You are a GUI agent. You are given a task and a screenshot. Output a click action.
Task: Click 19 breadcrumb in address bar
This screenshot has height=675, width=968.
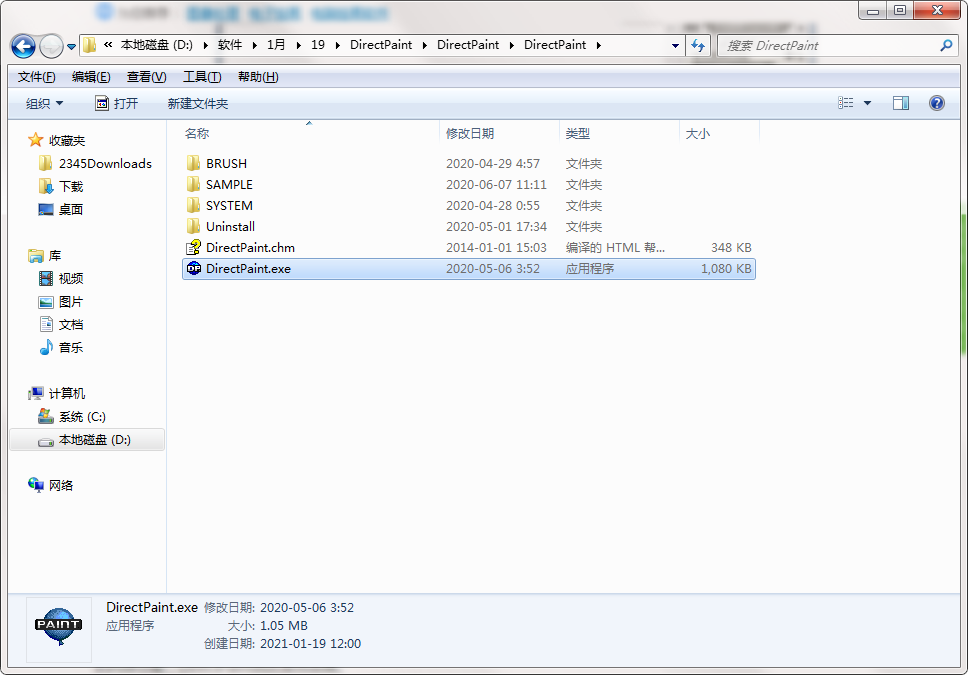(x=318, y=45)
